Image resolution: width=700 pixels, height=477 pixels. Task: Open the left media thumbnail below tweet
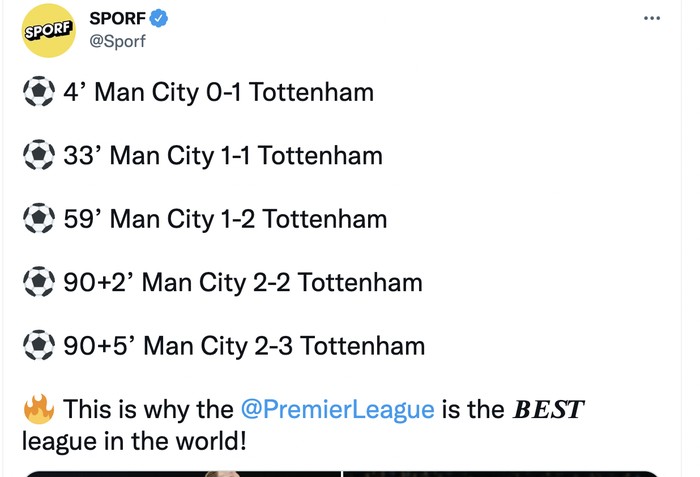click(x=180, y=473)
